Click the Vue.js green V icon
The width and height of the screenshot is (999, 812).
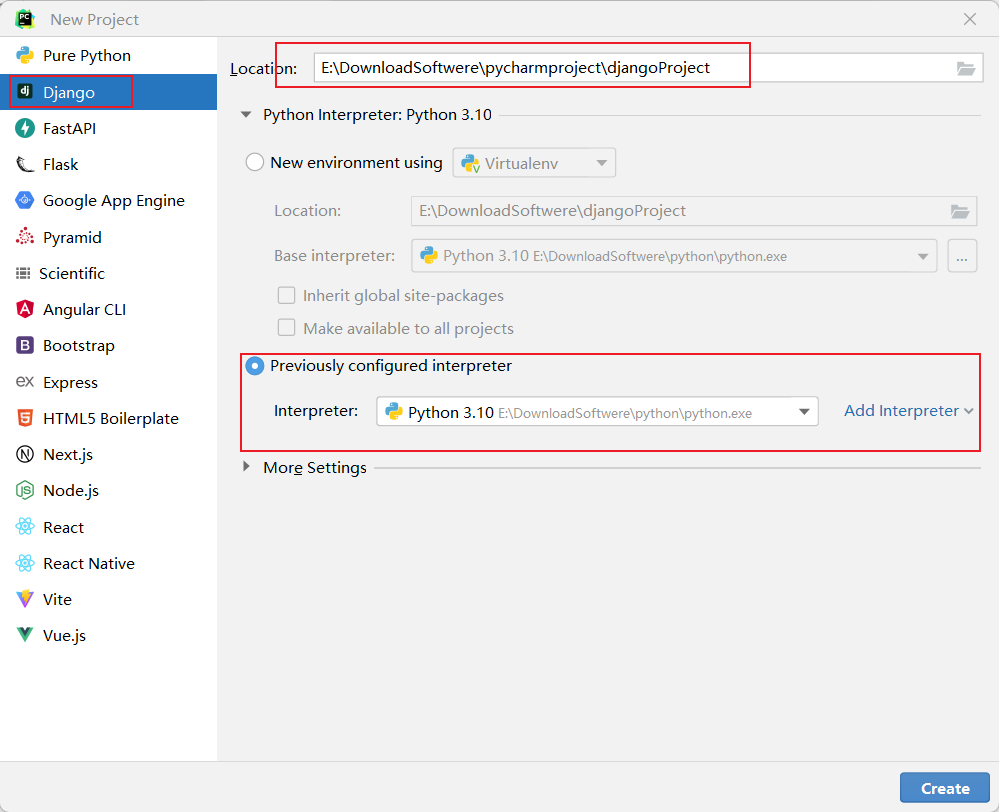tap(25, 635)
